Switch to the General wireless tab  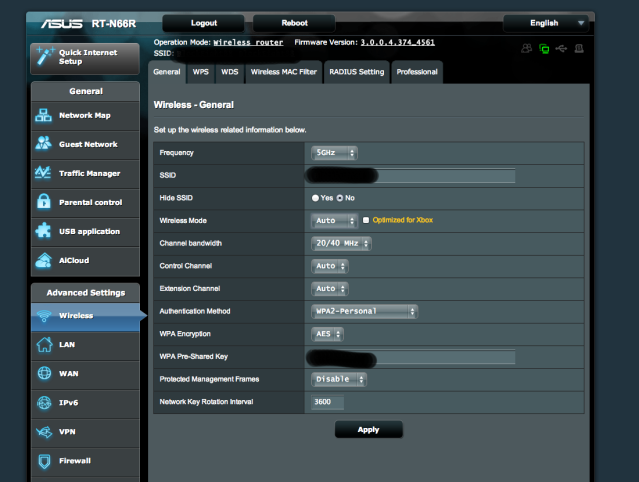coord(167,72)
